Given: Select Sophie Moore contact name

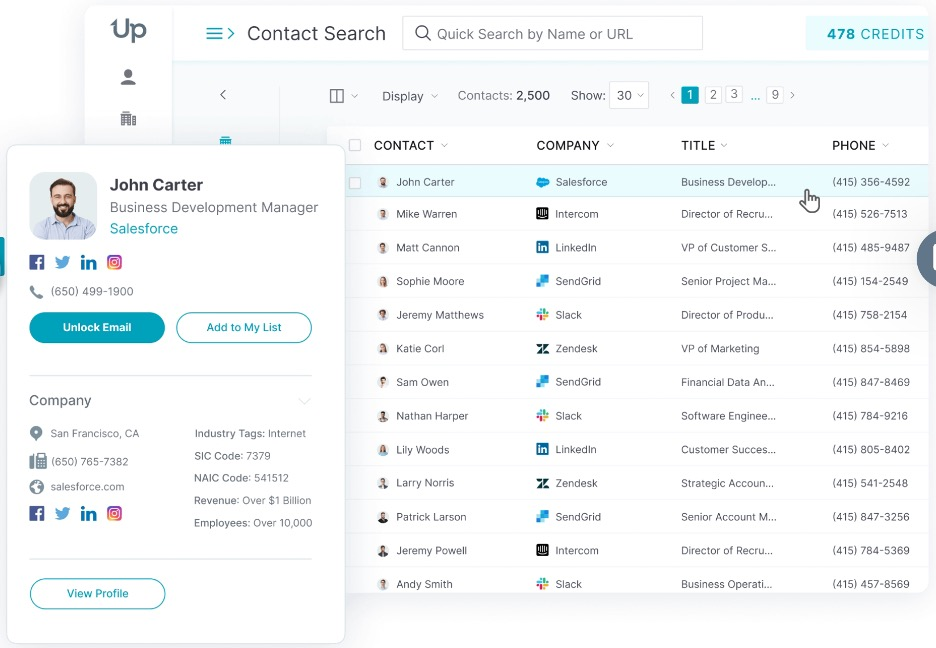Looking at the screenshot, I should (x=430, y=281).
